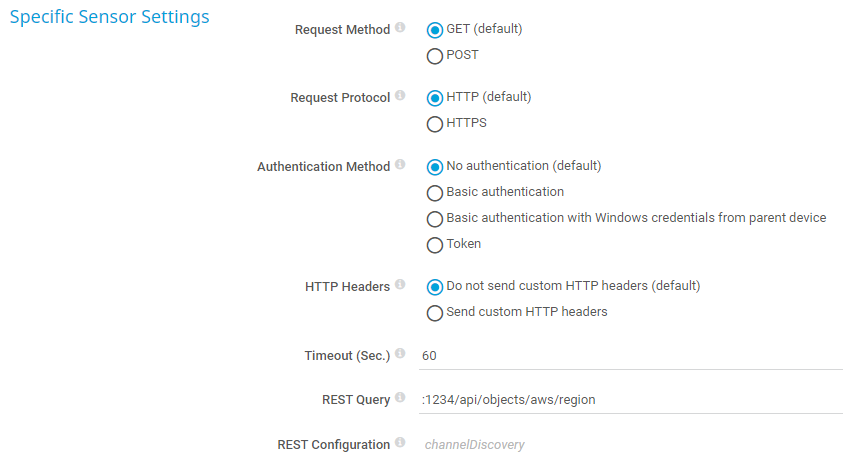Choose HTTPS as request protocol

[435, 124]
